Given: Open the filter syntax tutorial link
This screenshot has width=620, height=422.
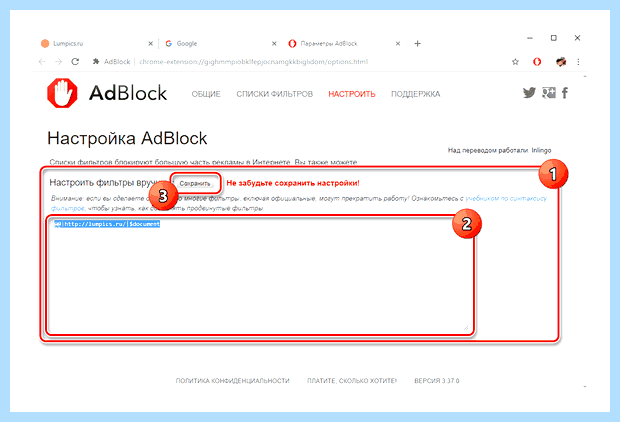Looking at the screenshot, I should [506, 199].
